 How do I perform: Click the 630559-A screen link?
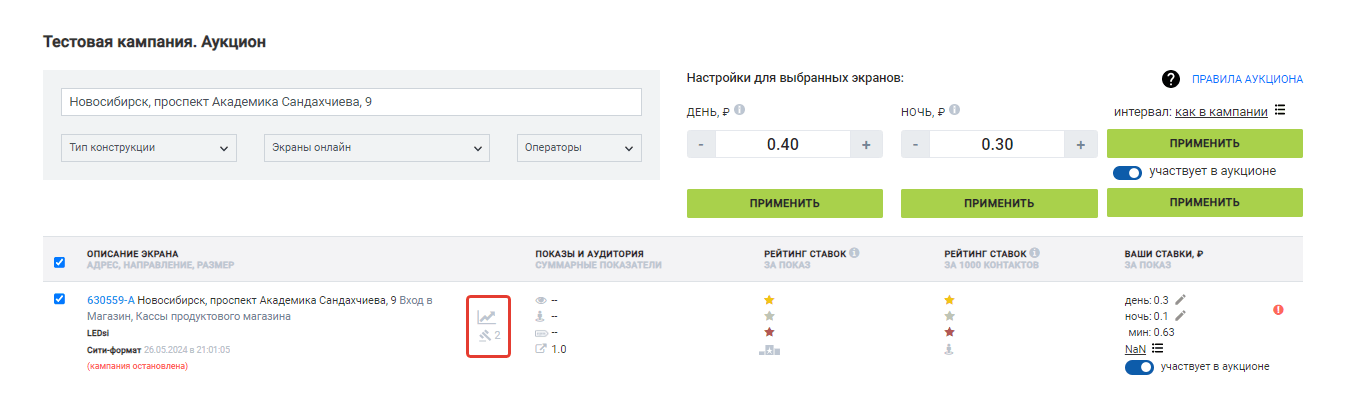coord(110,300)
